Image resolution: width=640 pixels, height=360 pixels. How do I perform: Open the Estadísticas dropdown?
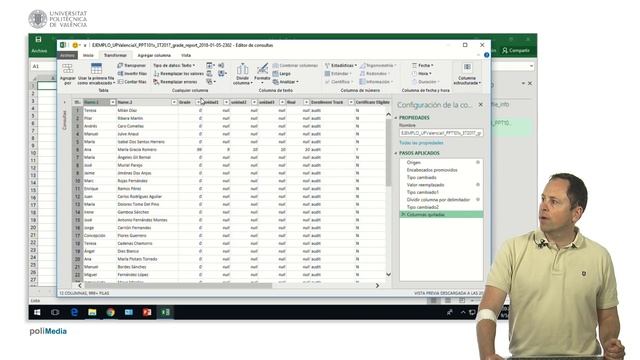pos(341,65)
